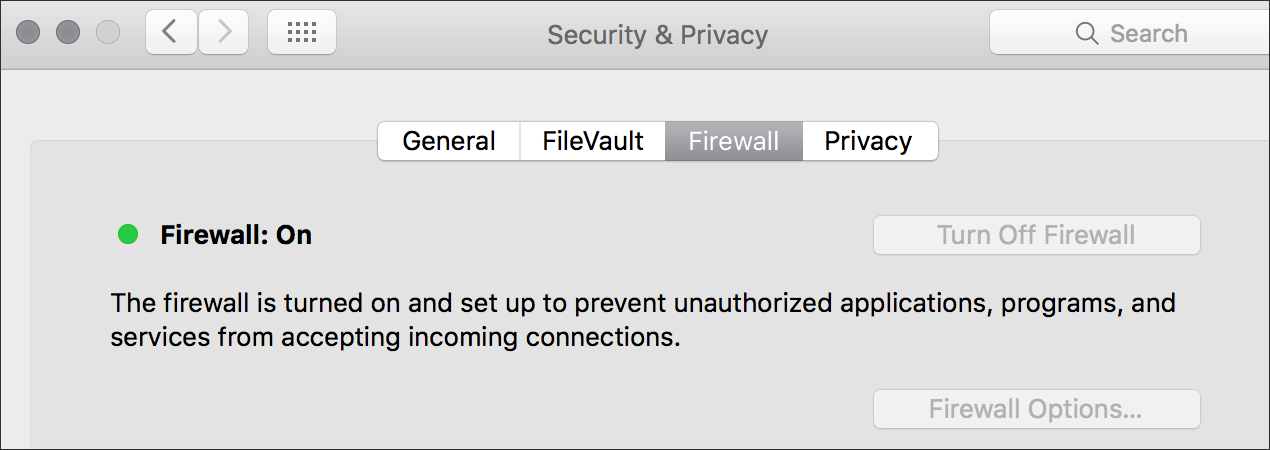Open the FileVault tab
Viewport: 1270px width, 450px height.
[593, 141]
